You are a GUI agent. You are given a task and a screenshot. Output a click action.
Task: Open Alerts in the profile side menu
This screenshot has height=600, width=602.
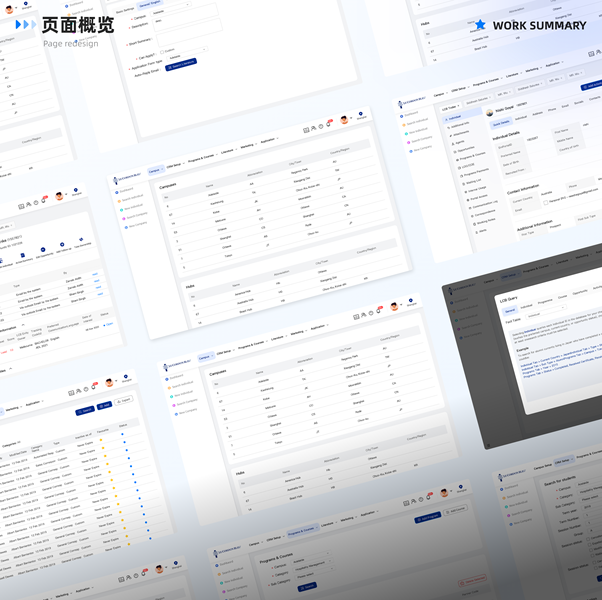pyautogui.click(x=481, y=231)
